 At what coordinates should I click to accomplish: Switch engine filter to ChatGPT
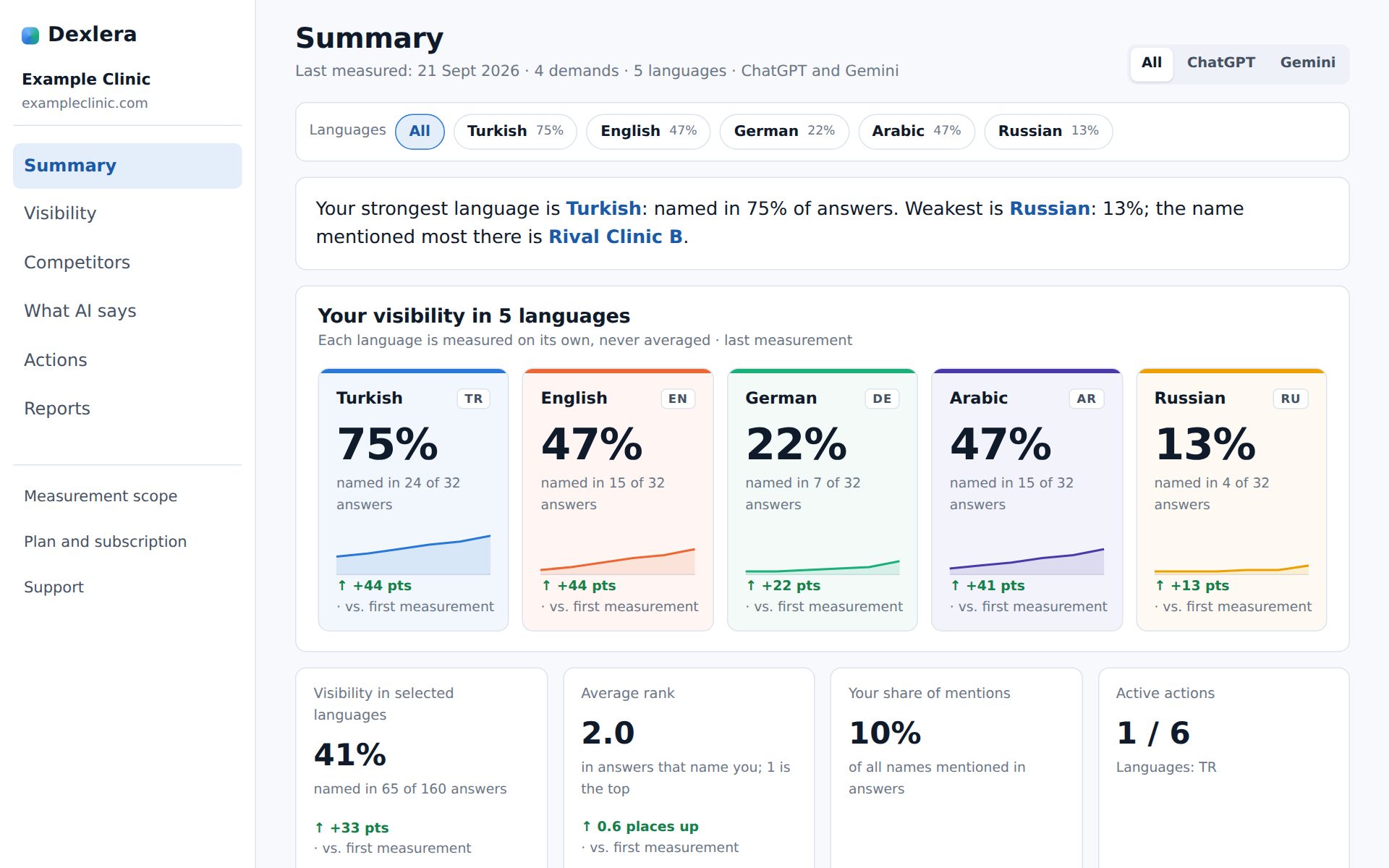click(x=1220, y=63)
